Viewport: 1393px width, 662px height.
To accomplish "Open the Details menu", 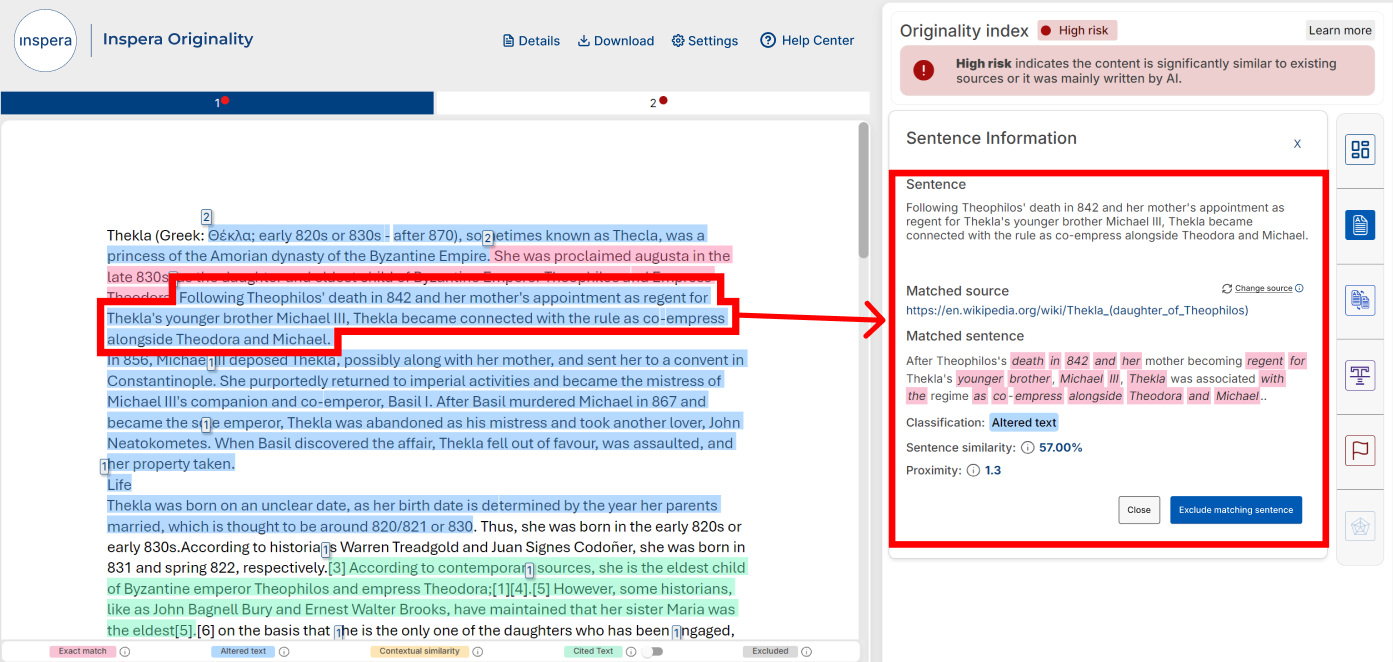I will [x=531, y=41].
